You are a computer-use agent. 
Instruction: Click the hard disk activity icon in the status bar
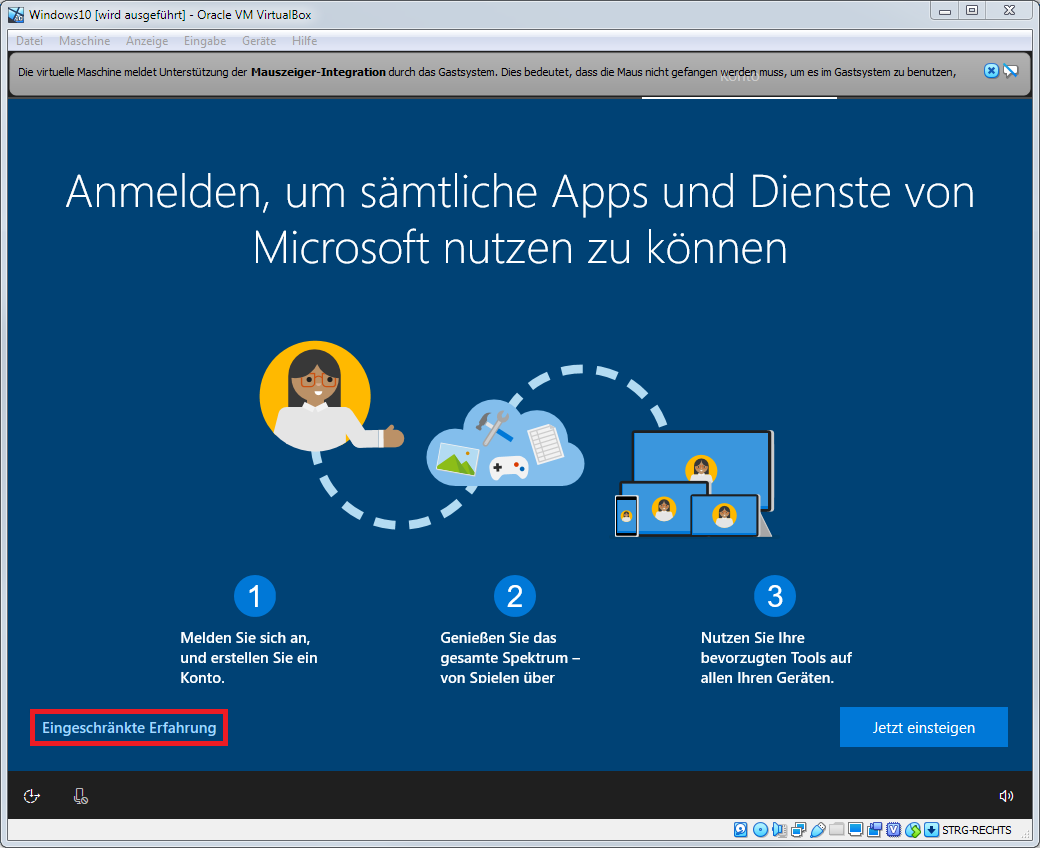tap(740, 829)
